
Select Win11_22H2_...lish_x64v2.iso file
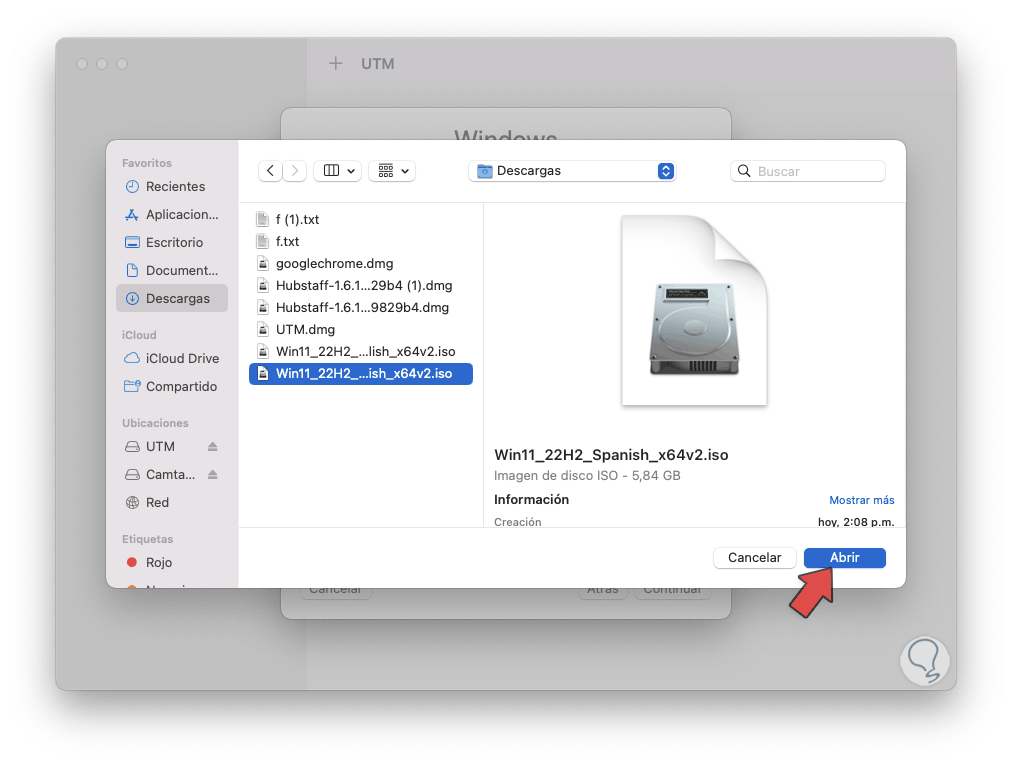click(x=361, y=351)
